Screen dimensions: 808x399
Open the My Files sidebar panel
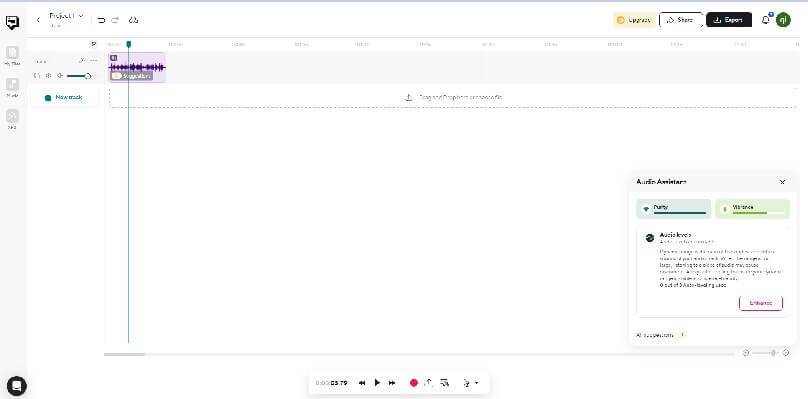click(x=12, y=56)
